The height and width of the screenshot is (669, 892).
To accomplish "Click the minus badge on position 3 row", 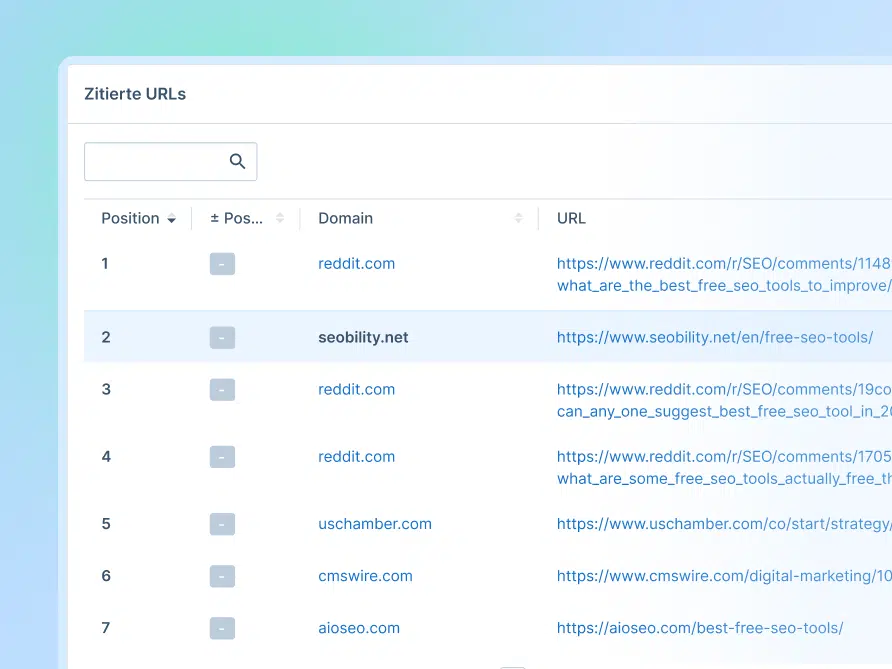I will coord(222,389).
